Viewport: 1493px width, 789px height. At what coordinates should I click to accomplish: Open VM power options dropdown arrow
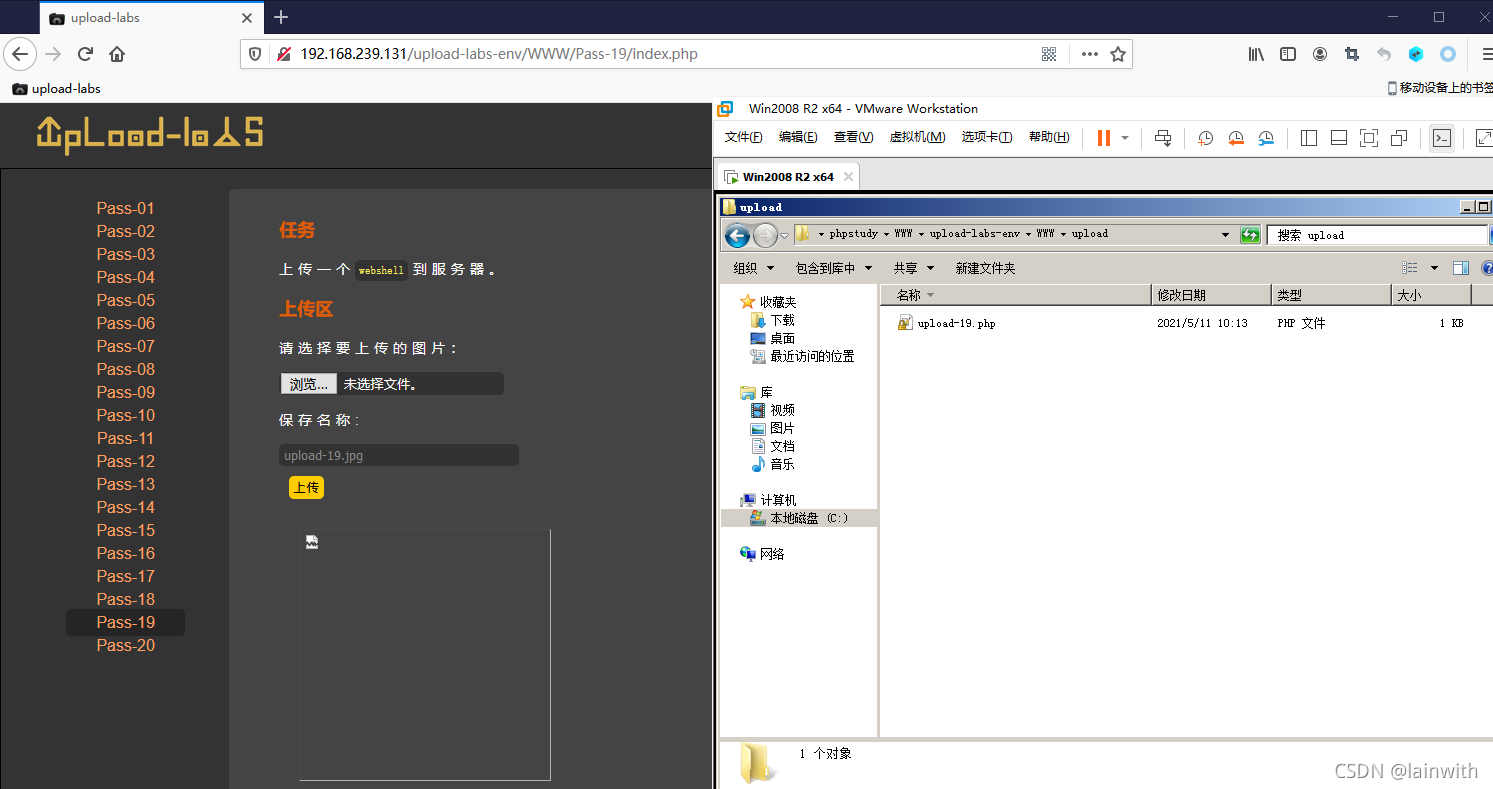(x=1125, y=138)
